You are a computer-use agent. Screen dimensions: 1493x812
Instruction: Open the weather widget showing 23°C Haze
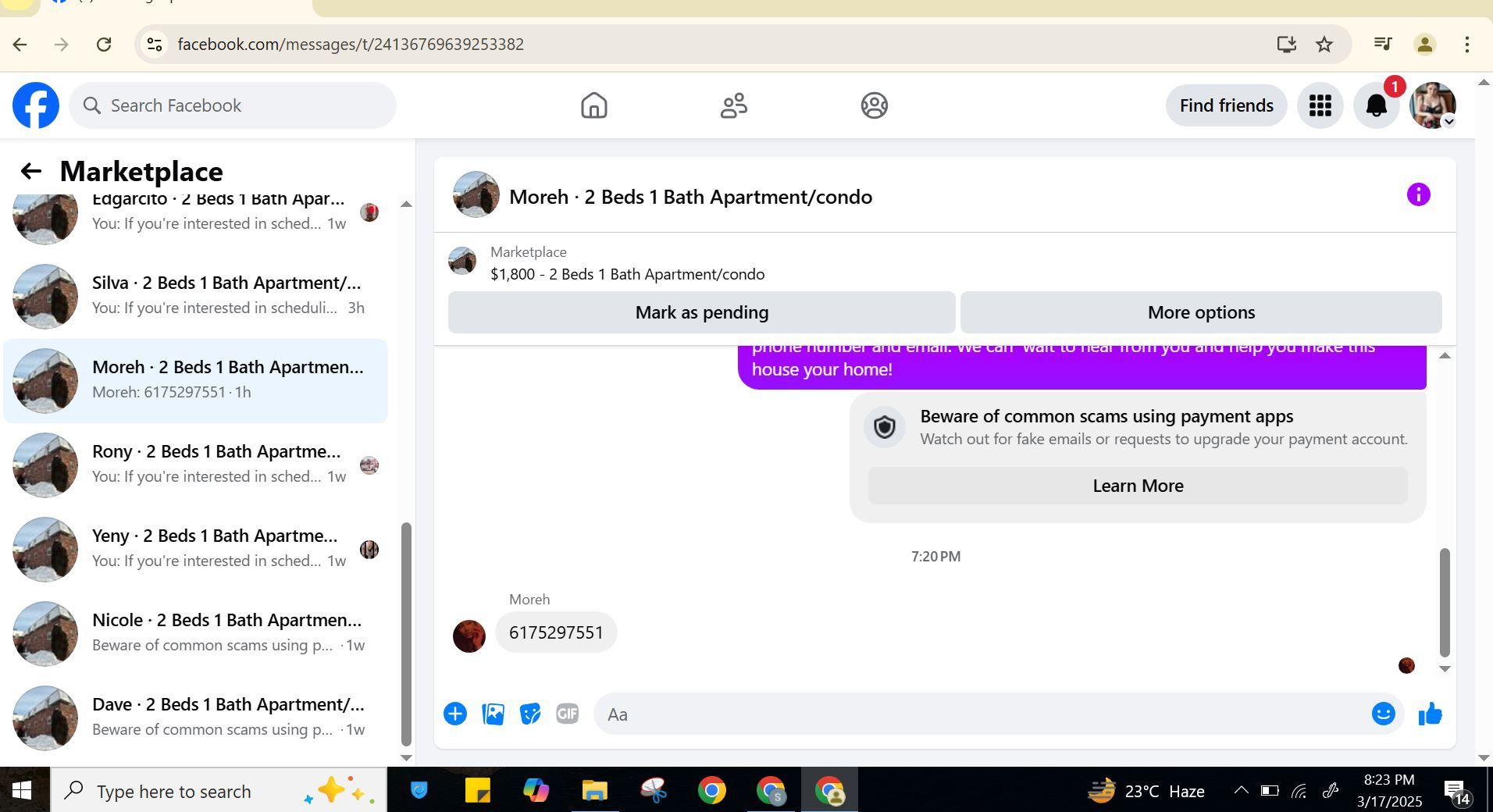pos(1146,791)
